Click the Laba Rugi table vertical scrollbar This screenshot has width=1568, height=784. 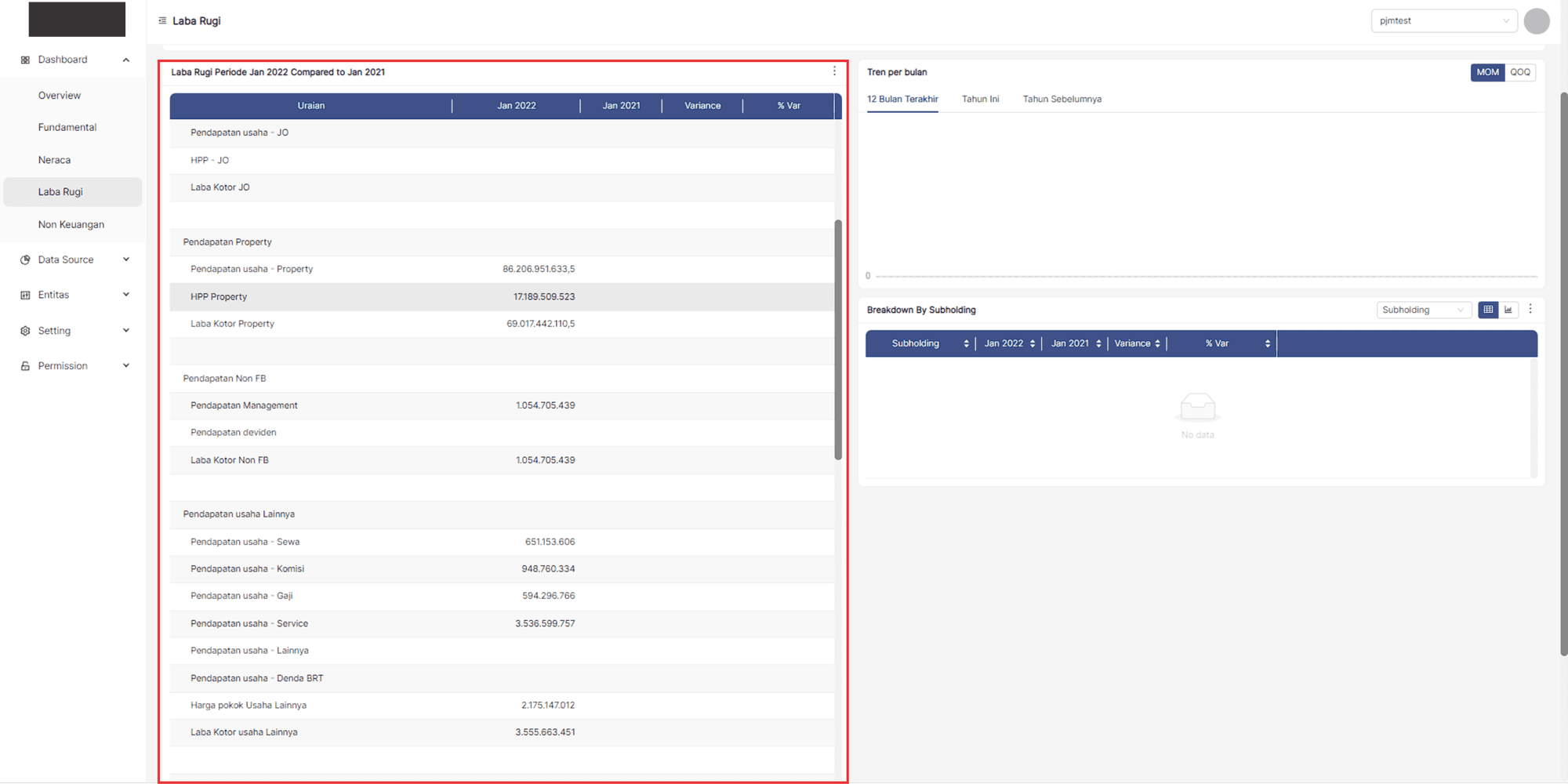[x=838, y=339]
